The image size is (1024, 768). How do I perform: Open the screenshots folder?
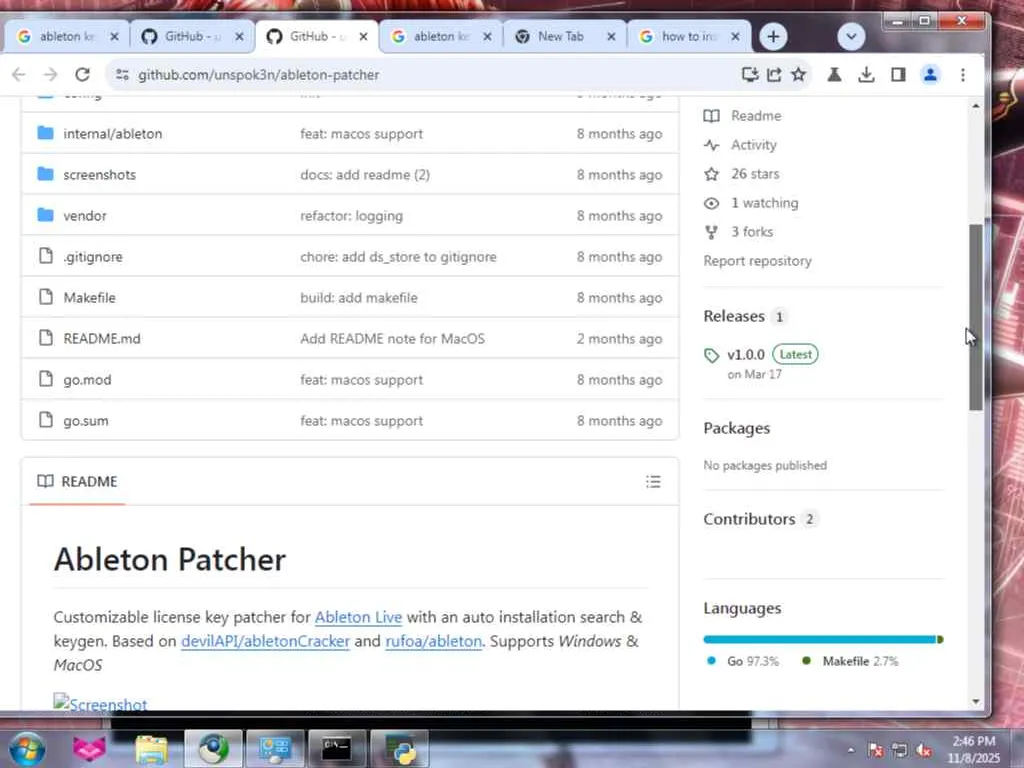click(x=99, y=175)
